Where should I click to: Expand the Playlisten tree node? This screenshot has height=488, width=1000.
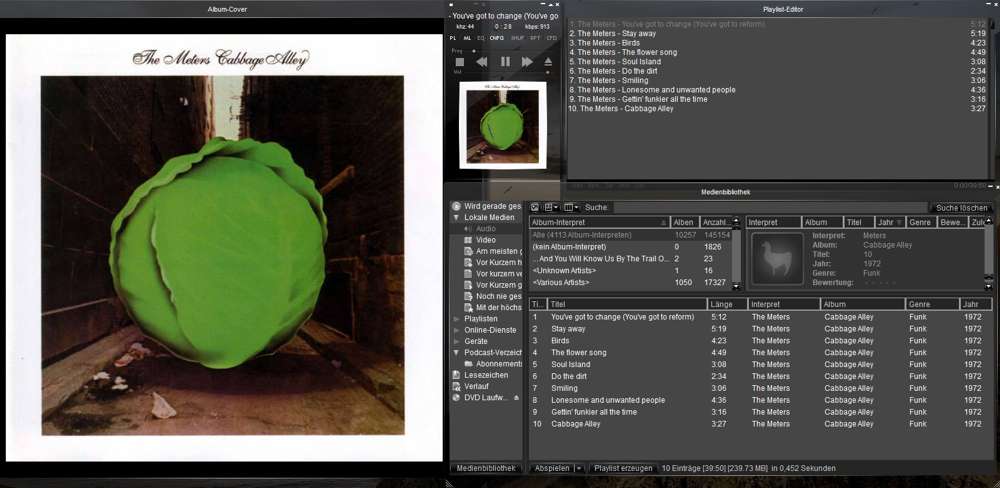tap(457, 318)
